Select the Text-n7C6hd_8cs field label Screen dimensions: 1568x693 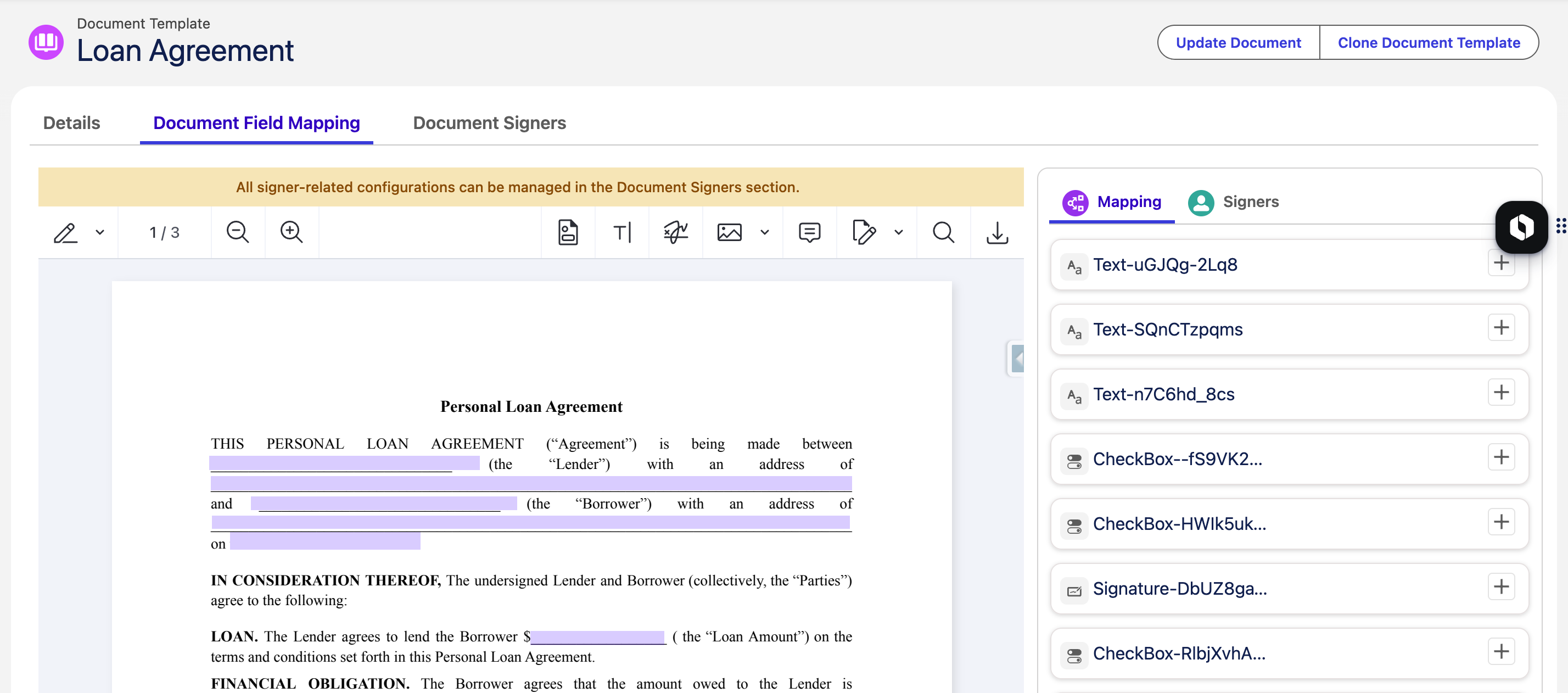click(1164, 394)
